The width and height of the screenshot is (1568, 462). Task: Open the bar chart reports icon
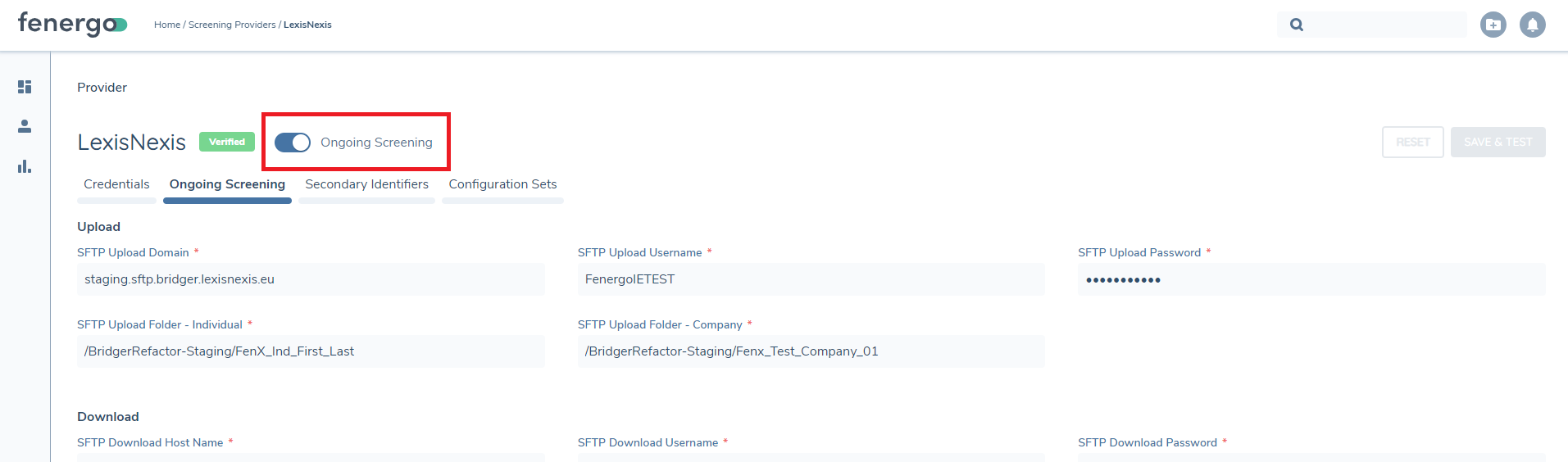click(25, 166)
